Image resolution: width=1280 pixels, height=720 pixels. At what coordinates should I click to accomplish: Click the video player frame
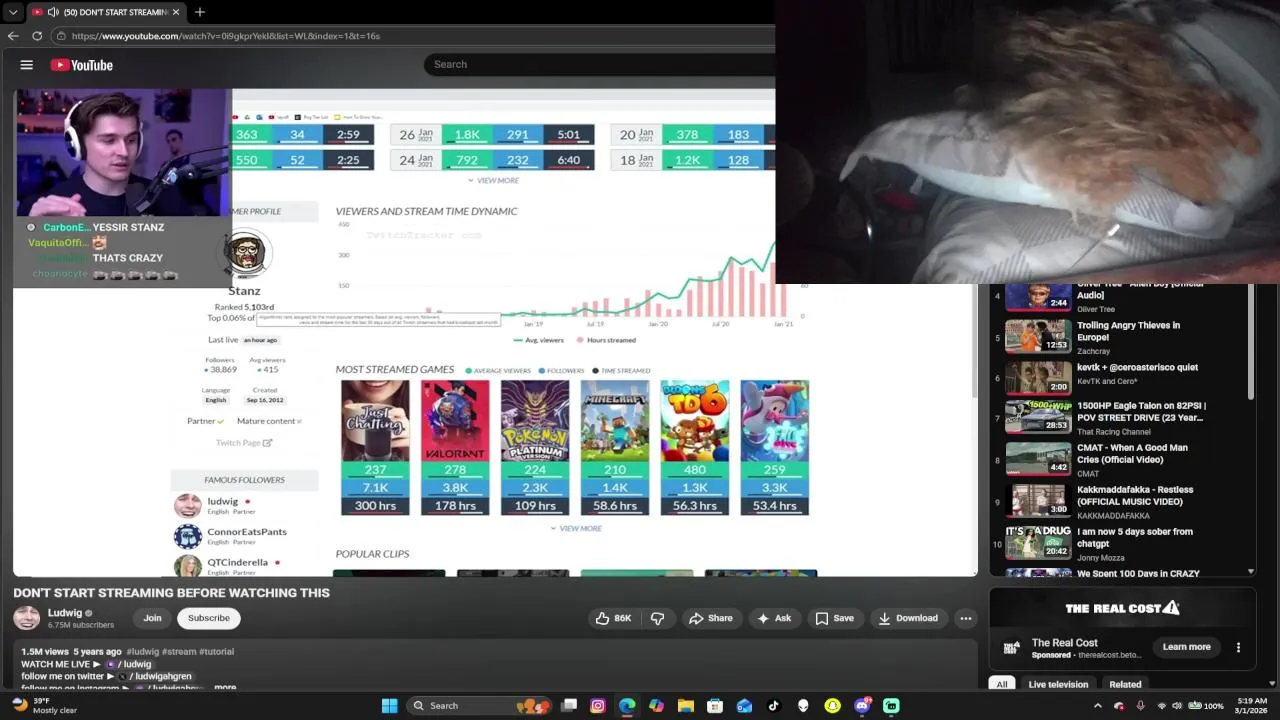pos(495,332)
